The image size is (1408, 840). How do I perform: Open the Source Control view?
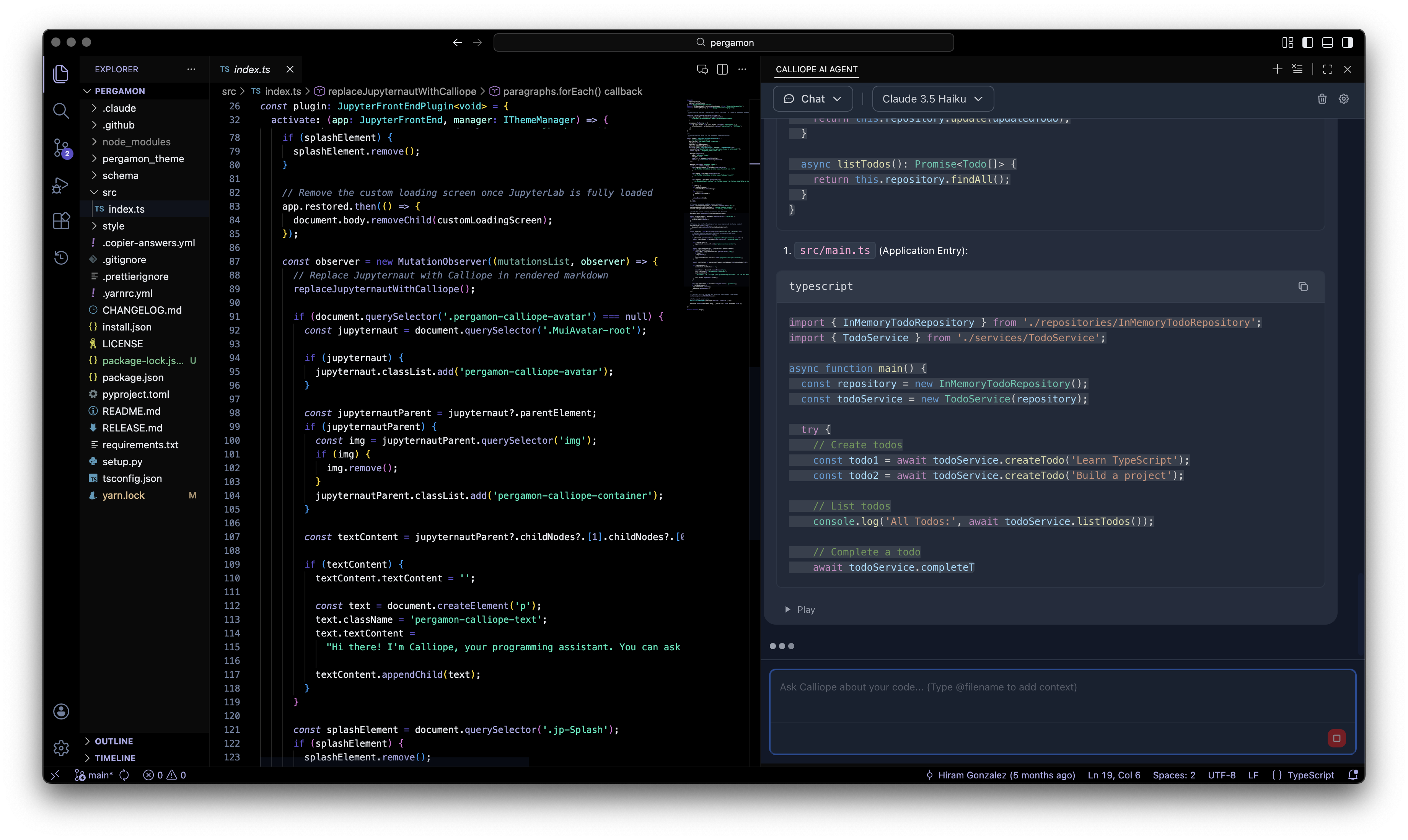point(61,148)
